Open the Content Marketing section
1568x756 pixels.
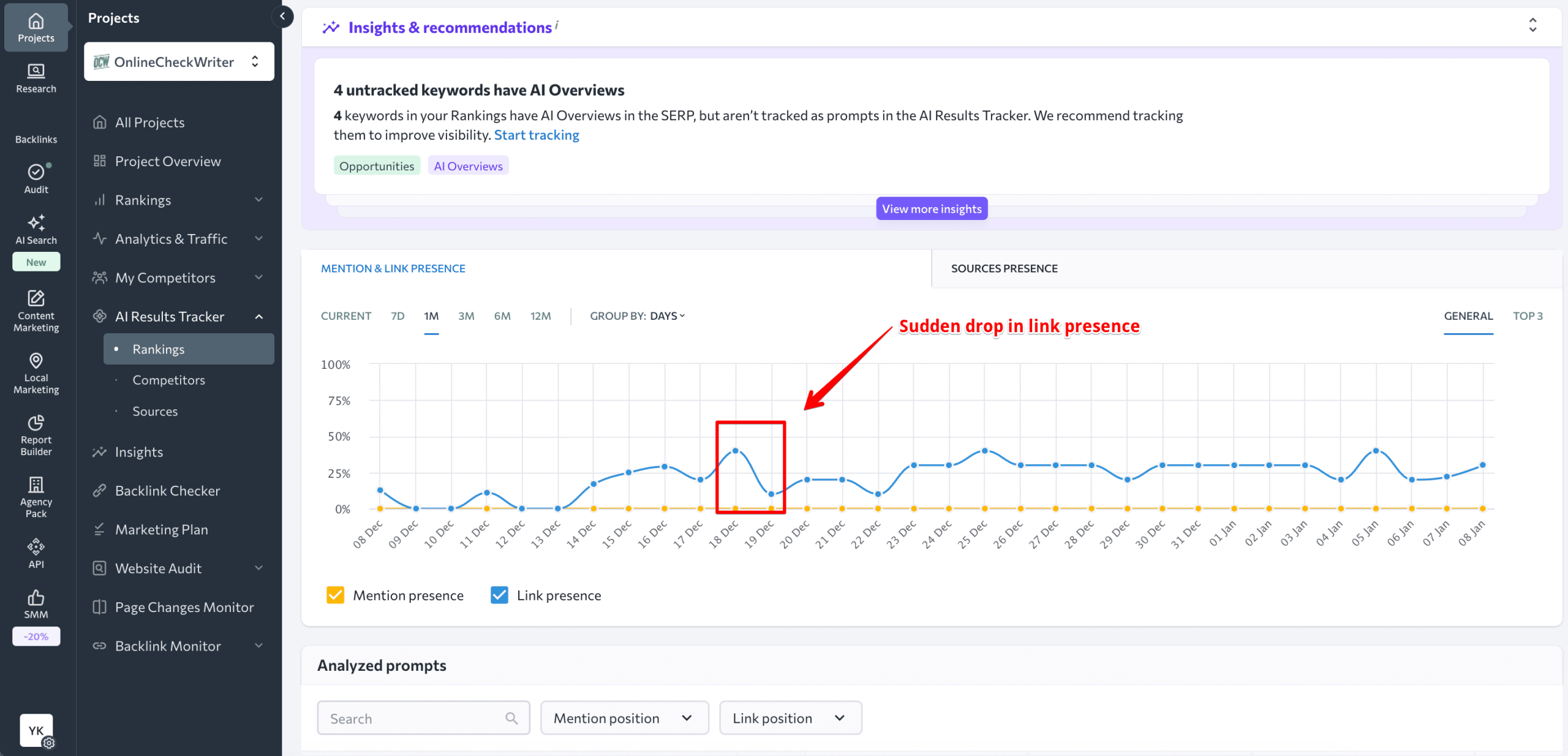[36, 311]
